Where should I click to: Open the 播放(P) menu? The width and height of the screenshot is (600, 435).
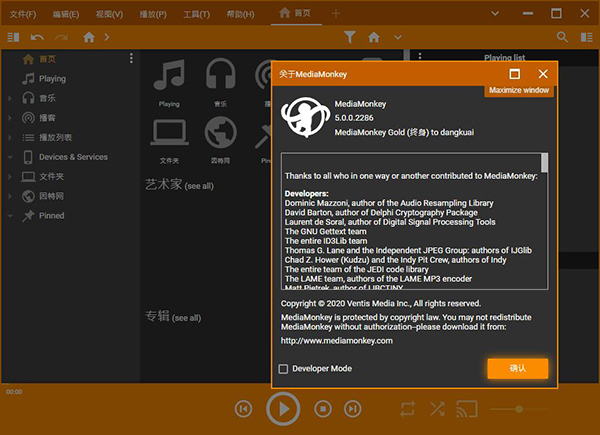[x=153, y=14]
